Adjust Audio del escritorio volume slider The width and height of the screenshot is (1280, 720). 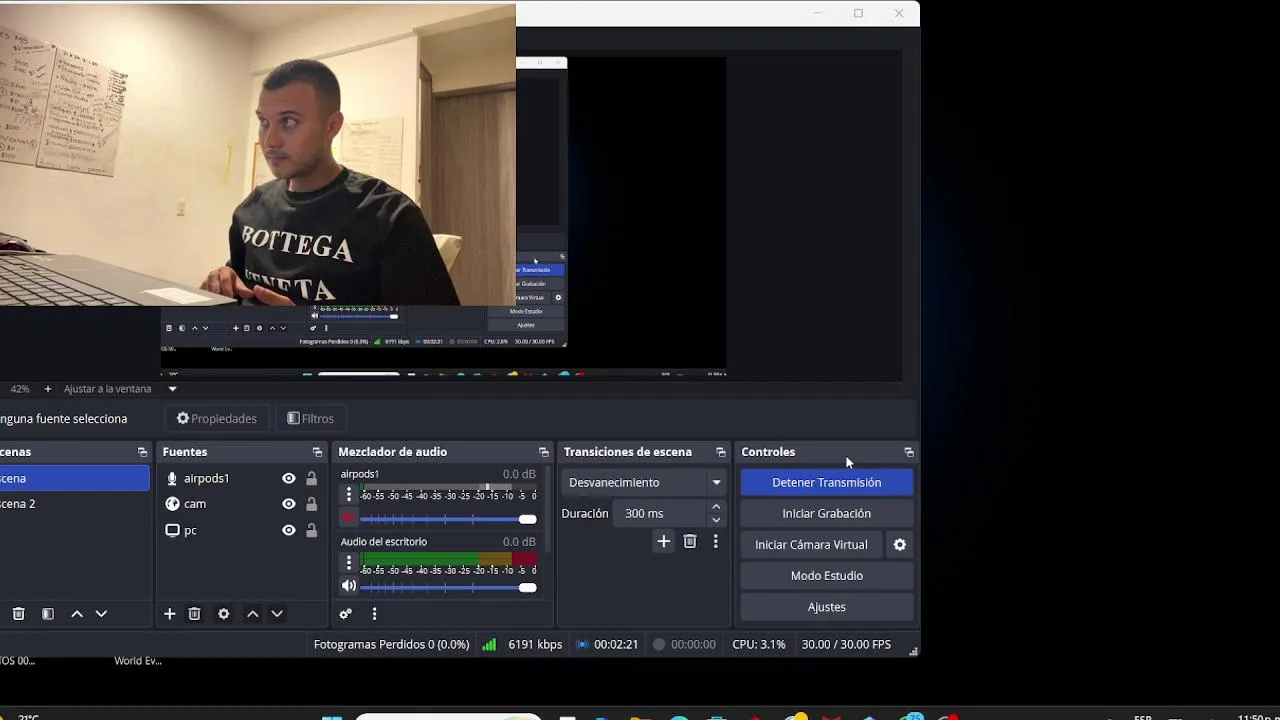(x=448, y=587)
